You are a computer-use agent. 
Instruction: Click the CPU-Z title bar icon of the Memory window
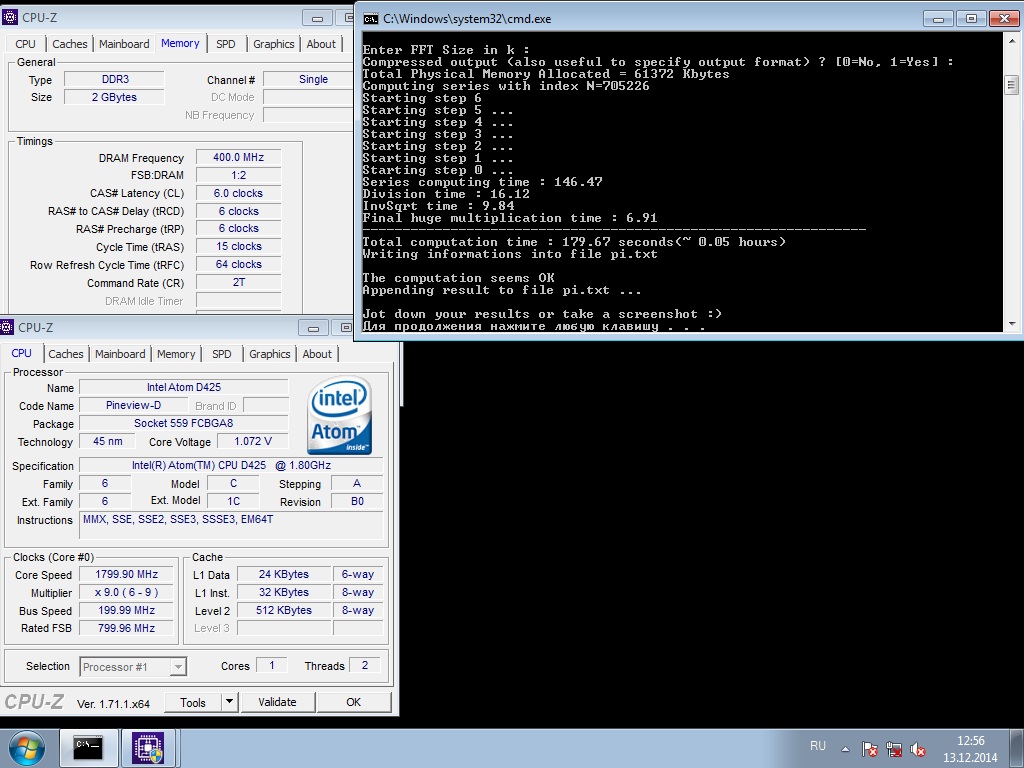pos(10,18)
